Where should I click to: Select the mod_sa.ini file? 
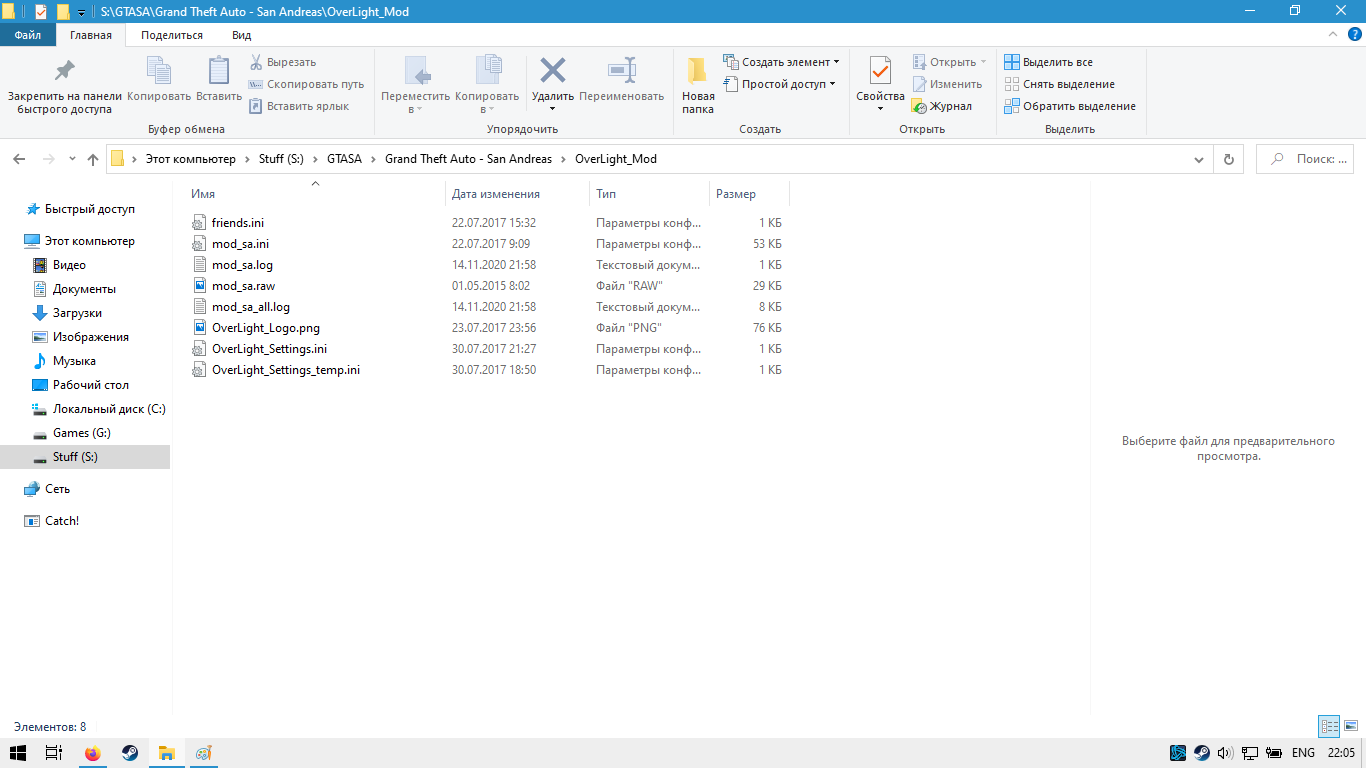pos(240,243)
